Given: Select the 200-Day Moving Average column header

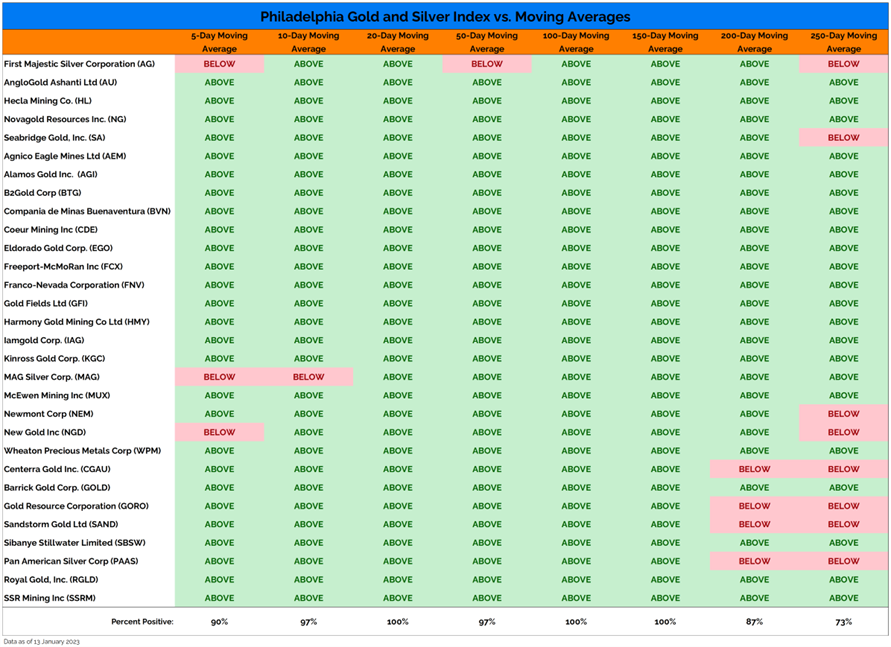Looking at the screenshot, I should click(x=754, y=42).
